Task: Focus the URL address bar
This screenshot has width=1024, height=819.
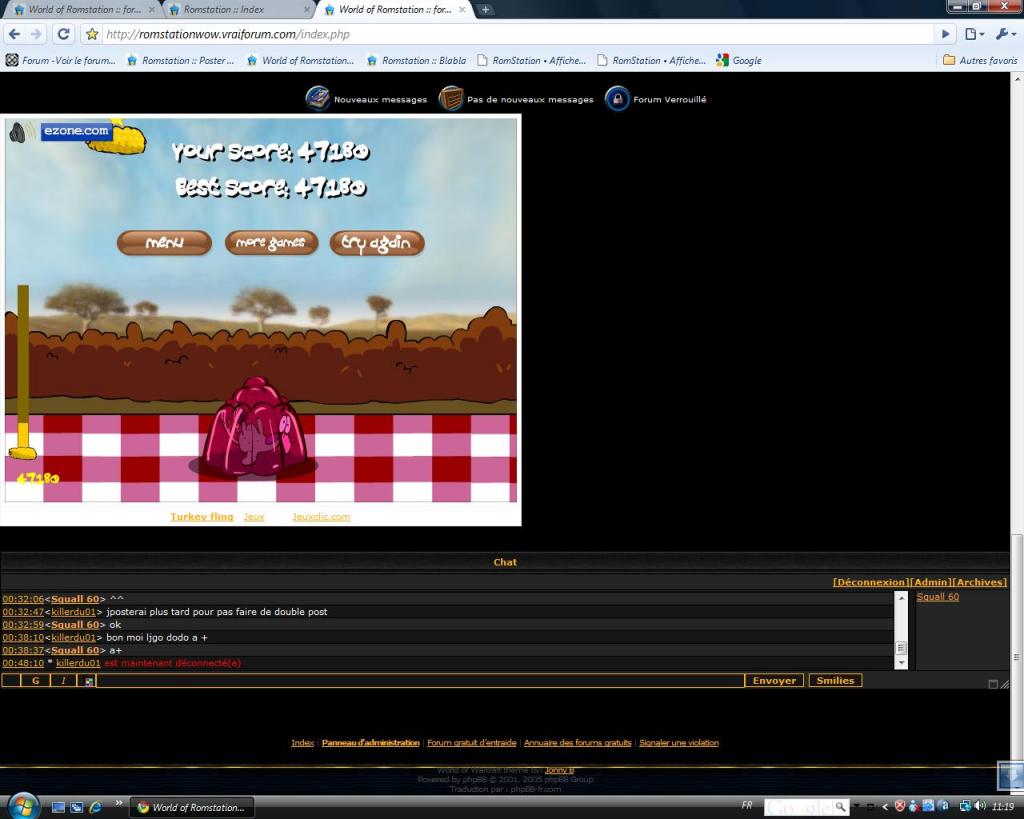Action: pos(516,34)
